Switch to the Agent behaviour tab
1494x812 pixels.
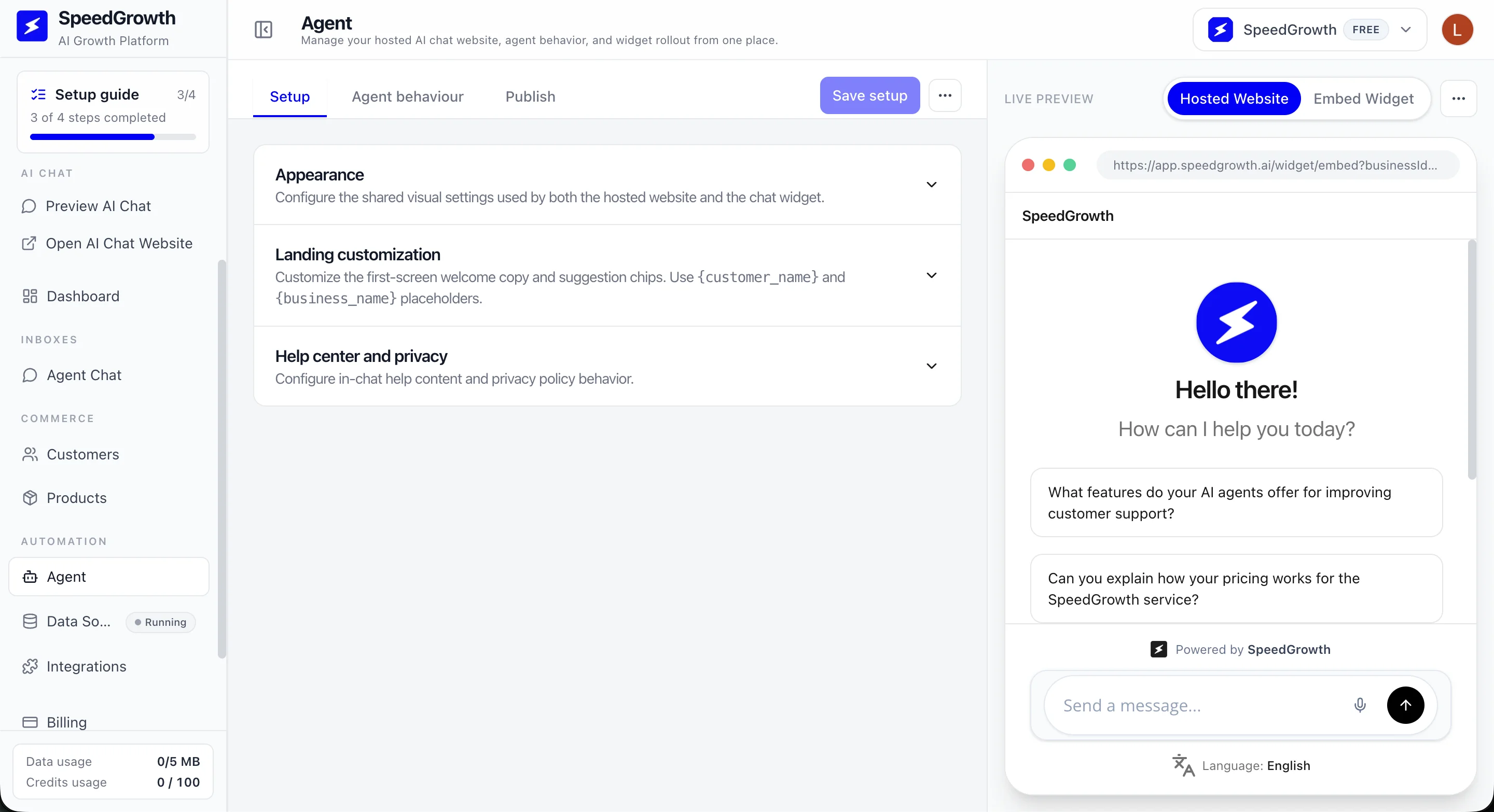click(407, 96)
